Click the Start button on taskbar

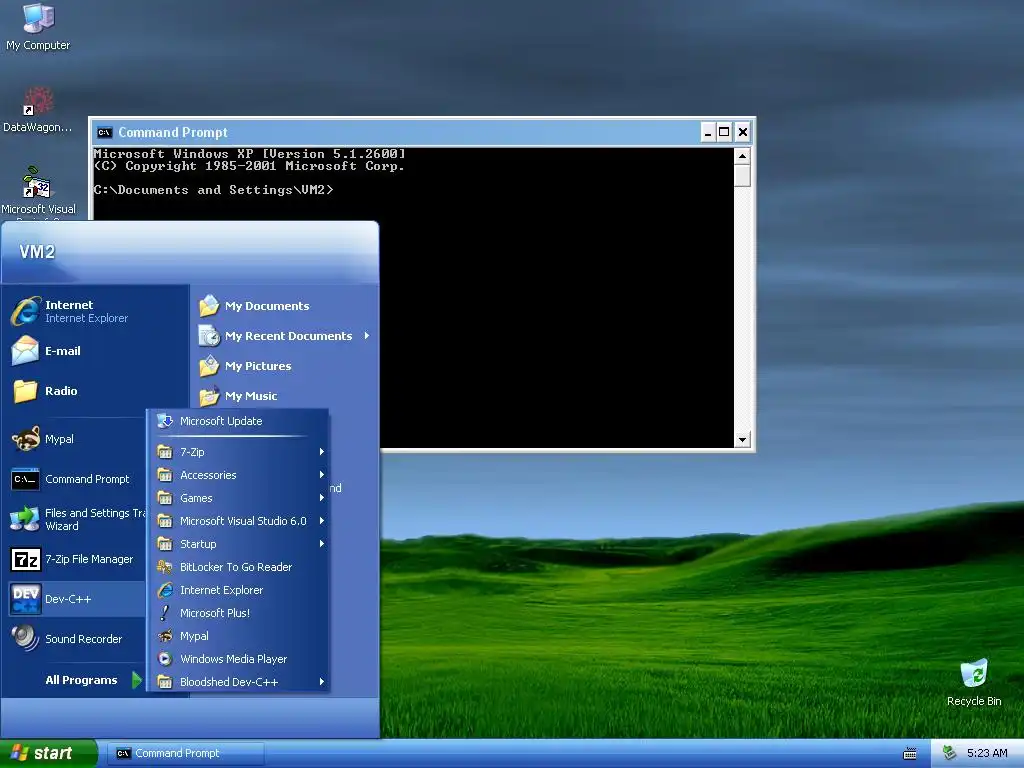point(48,753)
